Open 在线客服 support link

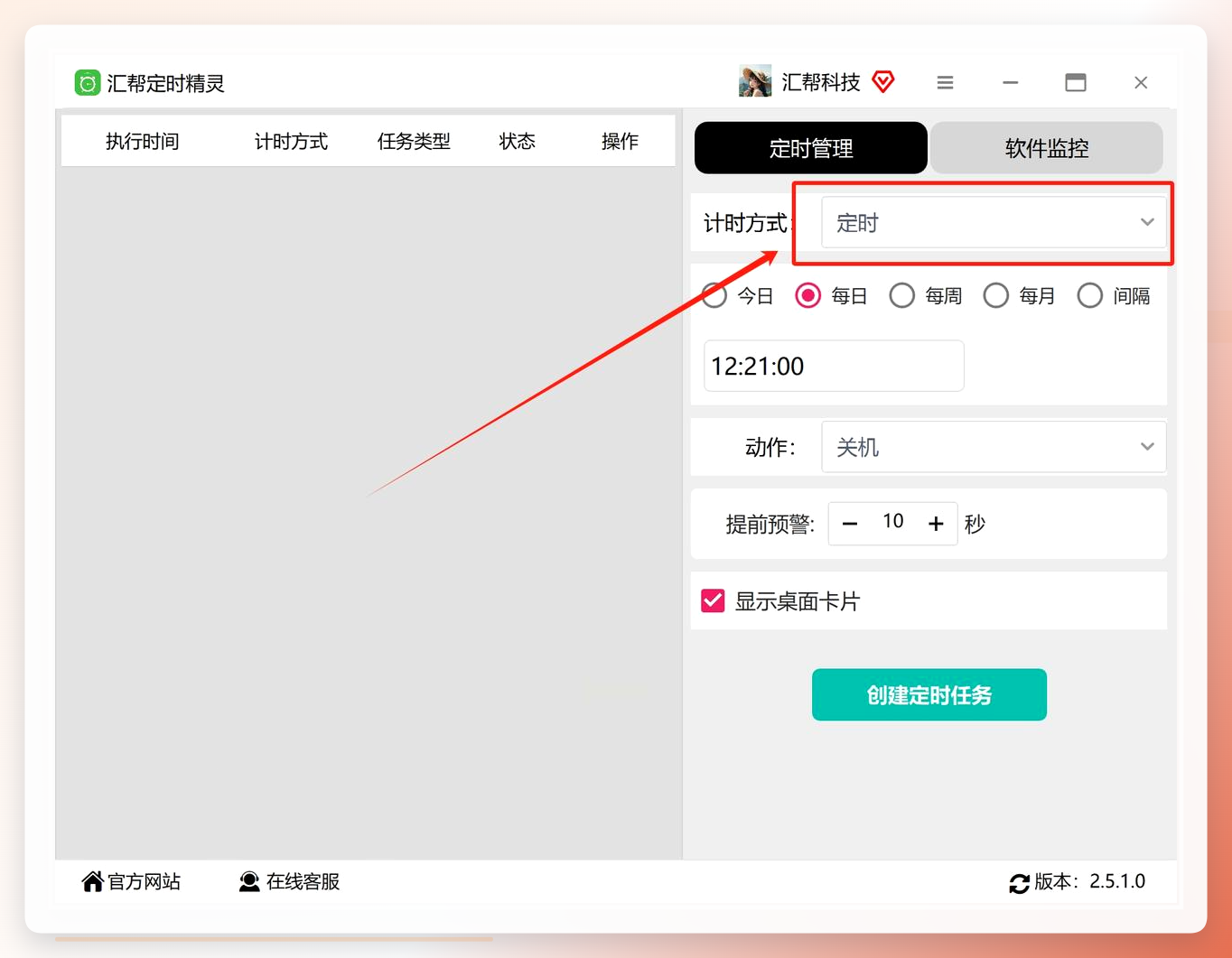pyautogui.click(x=289, y=881)
